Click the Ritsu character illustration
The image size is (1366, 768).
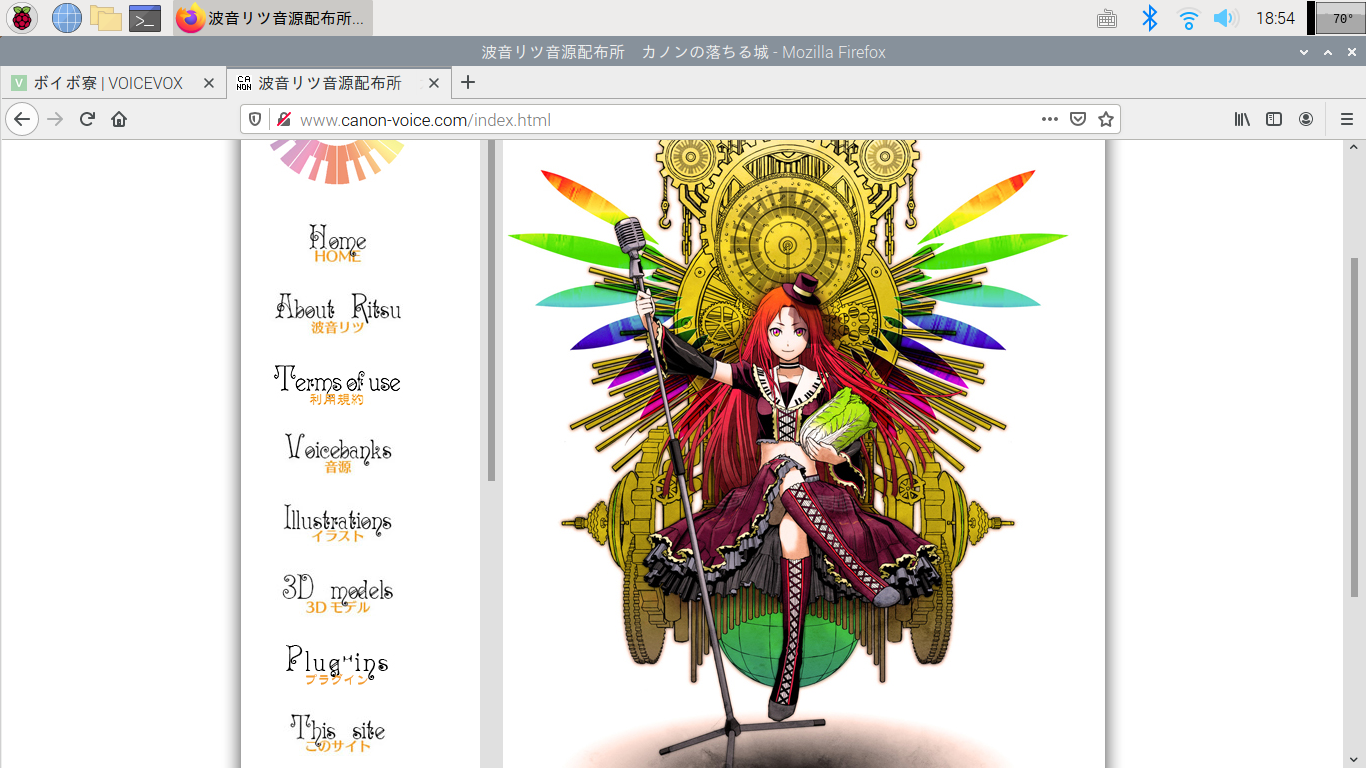[788, 454]
